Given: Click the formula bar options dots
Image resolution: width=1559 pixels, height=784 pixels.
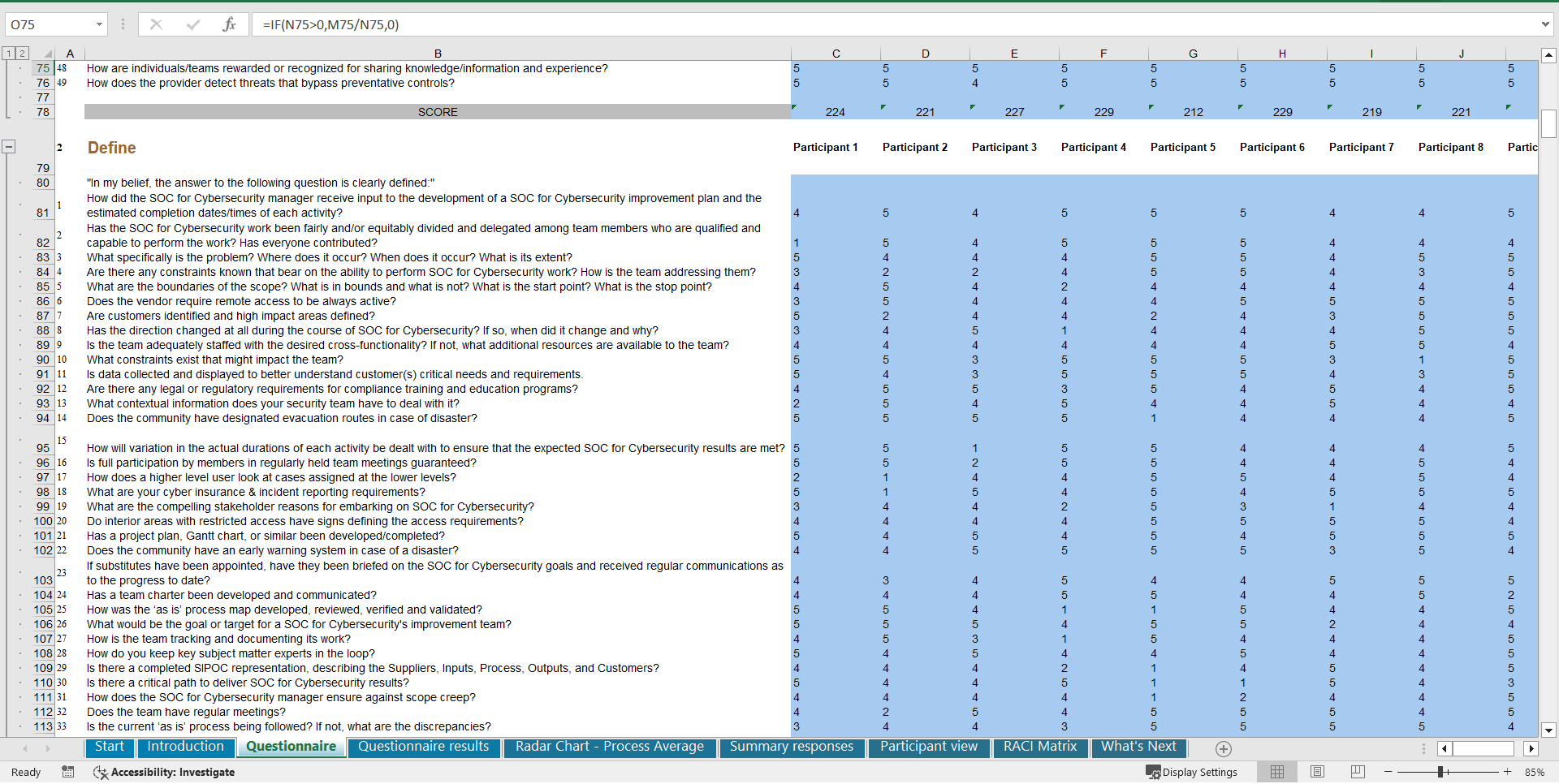Looking at the screenshot, I should point(123,24).
